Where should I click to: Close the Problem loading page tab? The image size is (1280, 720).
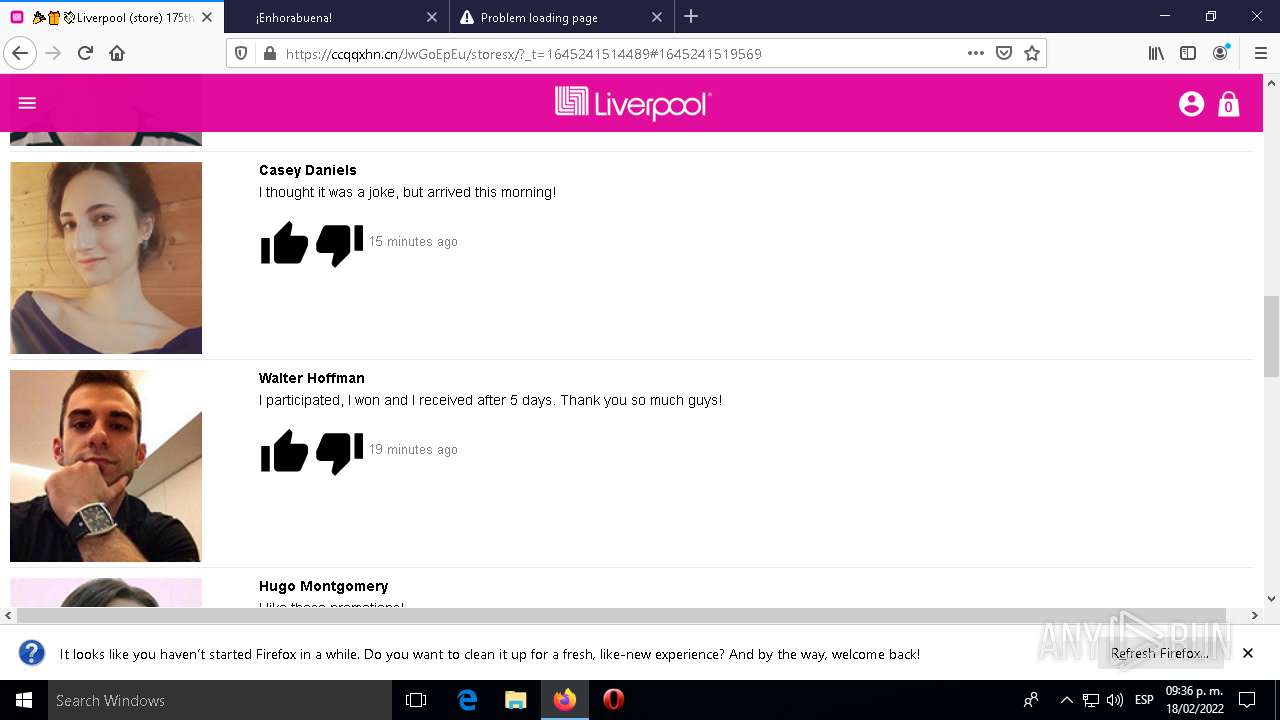coord(657,17)
